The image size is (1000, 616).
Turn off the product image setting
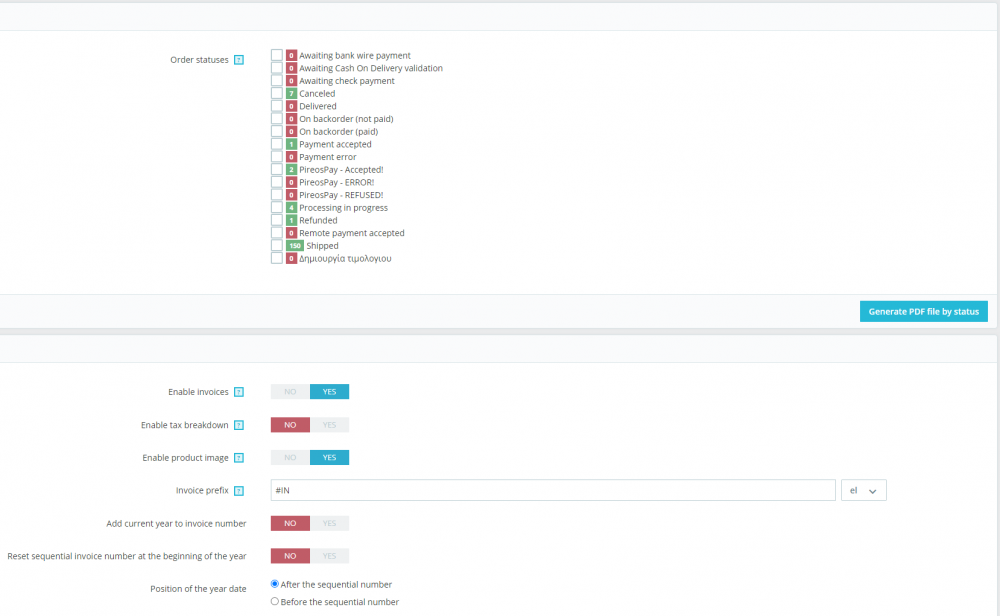(289, 457)
